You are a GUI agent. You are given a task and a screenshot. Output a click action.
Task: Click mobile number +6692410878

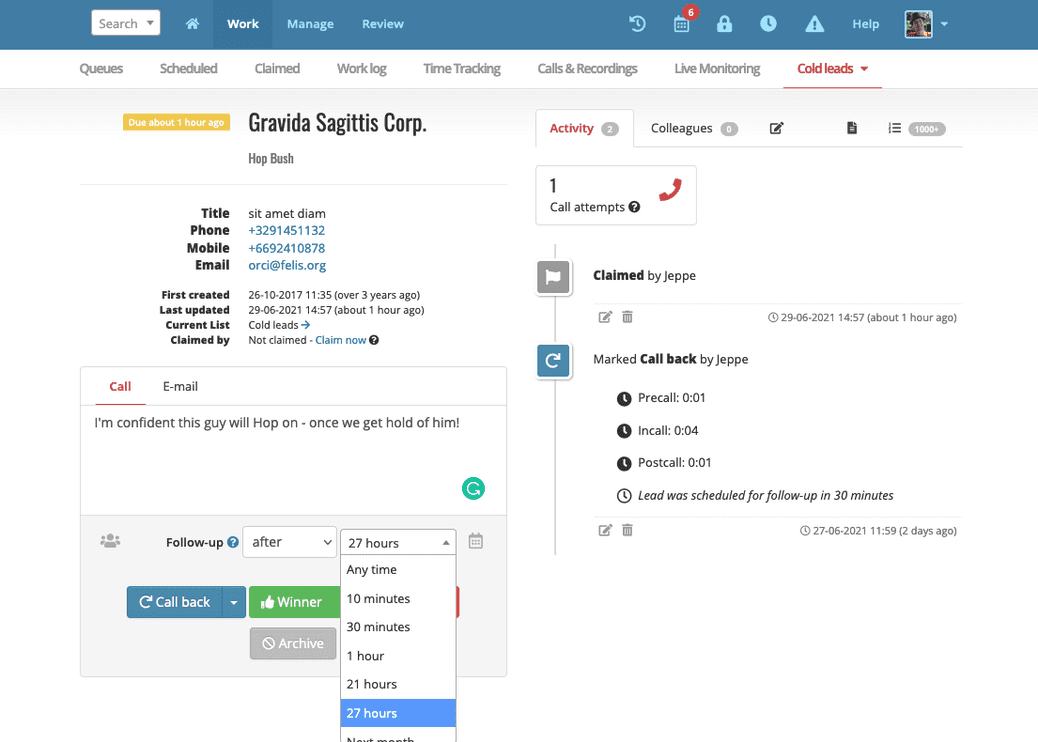(287, 248)
